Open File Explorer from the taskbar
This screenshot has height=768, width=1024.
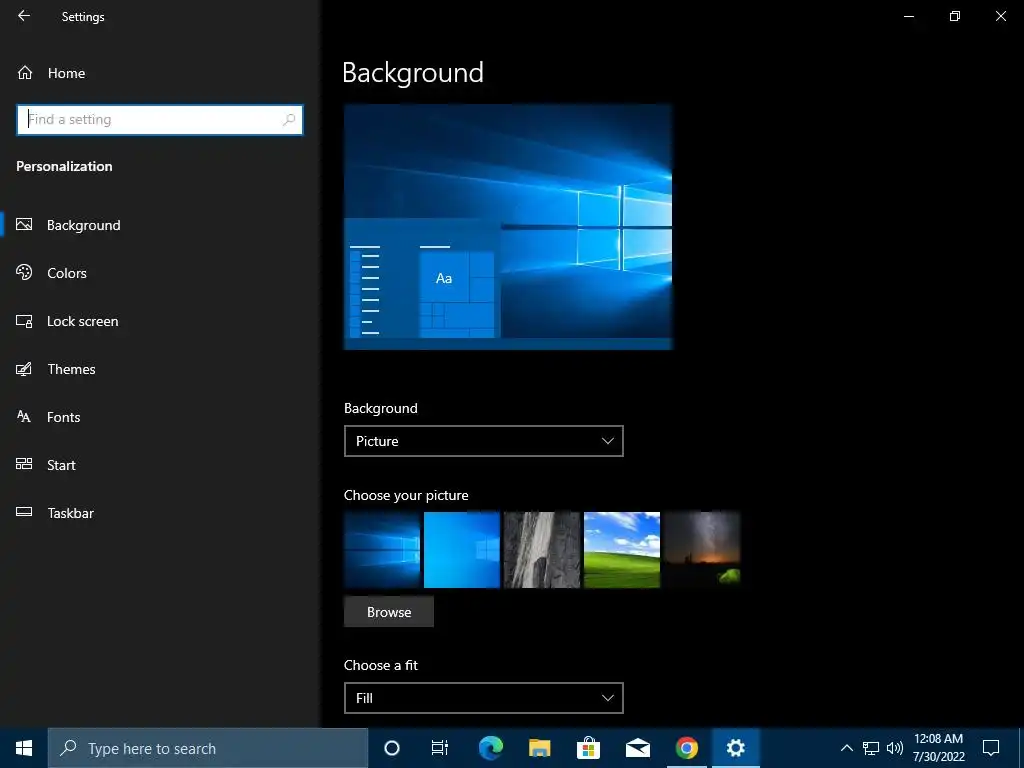[x=539, y=748]
